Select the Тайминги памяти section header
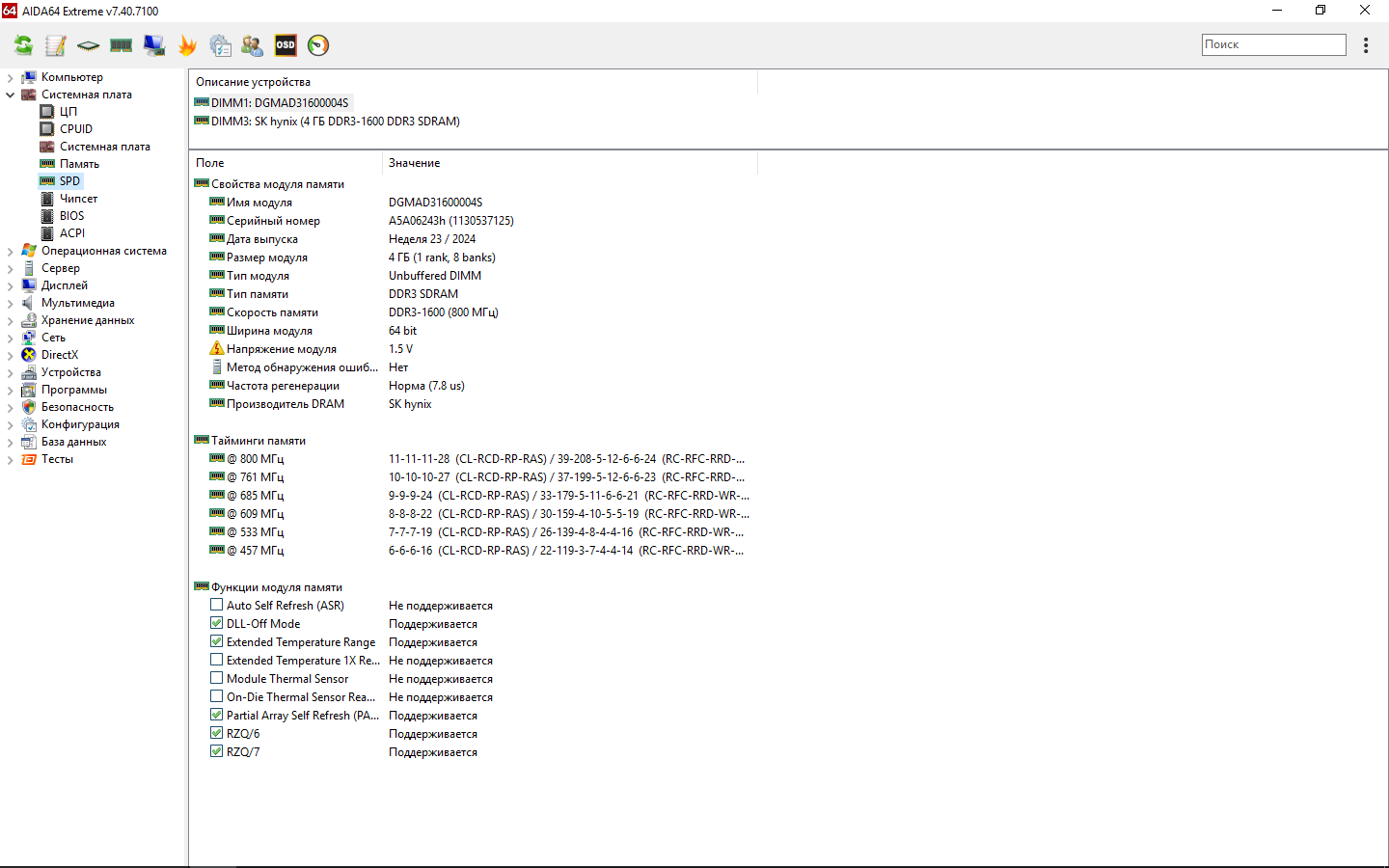1389x868 pixels. coord(259,441)
